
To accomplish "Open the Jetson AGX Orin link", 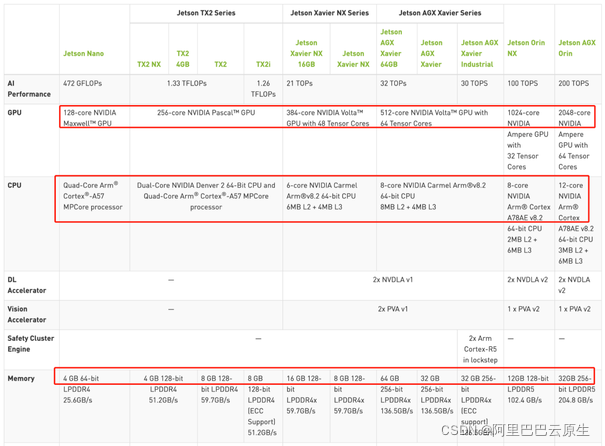I will point(577,48).
